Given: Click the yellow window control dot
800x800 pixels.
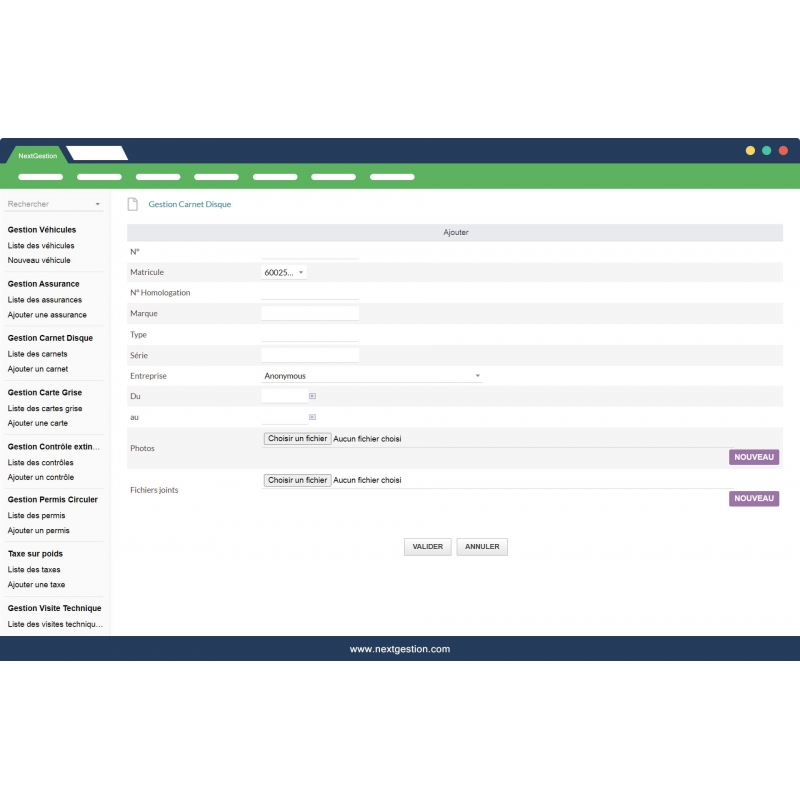Looking at the screenshot, I should click(750, 149).
